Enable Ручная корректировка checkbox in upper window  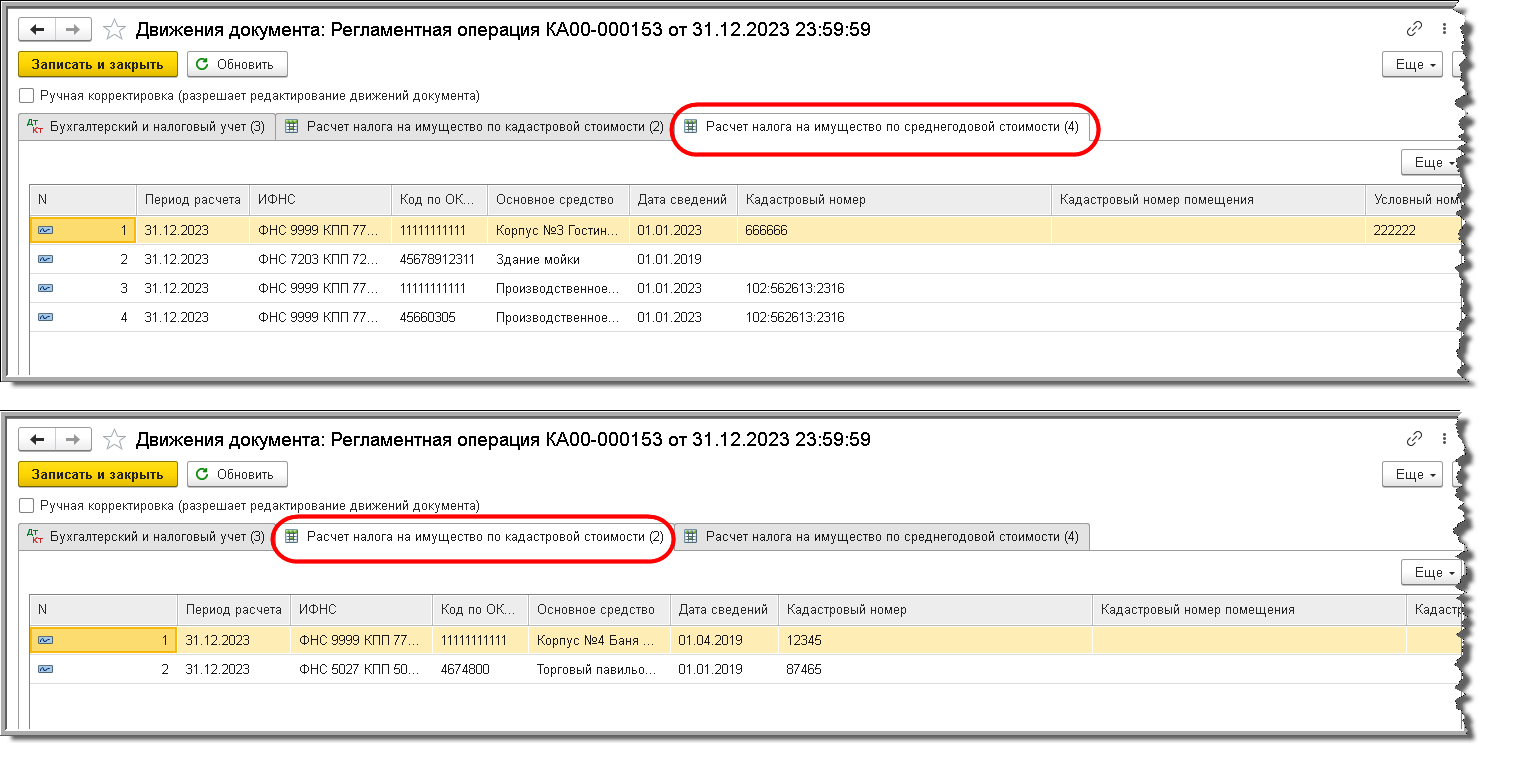coord(27,96)
